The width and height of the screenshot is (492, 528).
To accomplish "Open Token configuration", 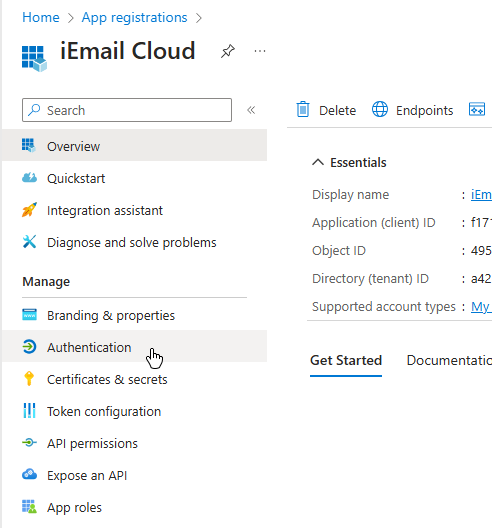I will pos(134,411).
